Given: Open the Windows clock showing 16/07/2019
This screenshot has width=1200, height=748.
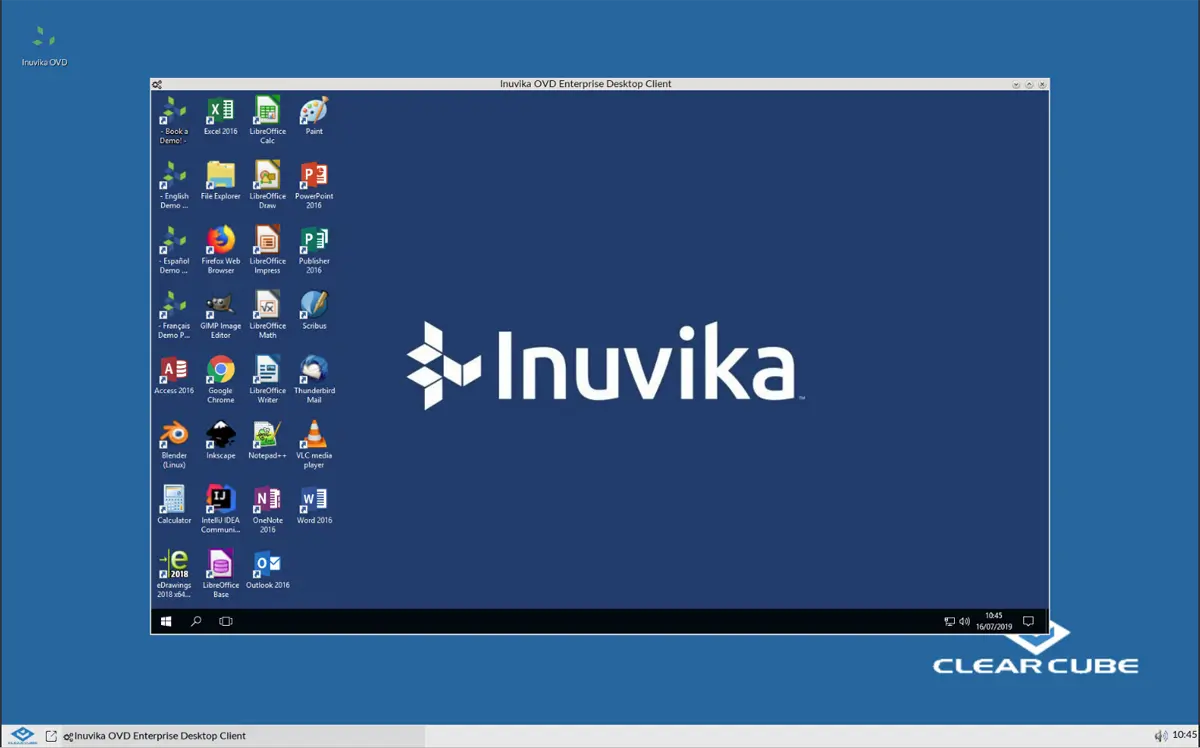Looking at the screenshot, I should (995, 621).
